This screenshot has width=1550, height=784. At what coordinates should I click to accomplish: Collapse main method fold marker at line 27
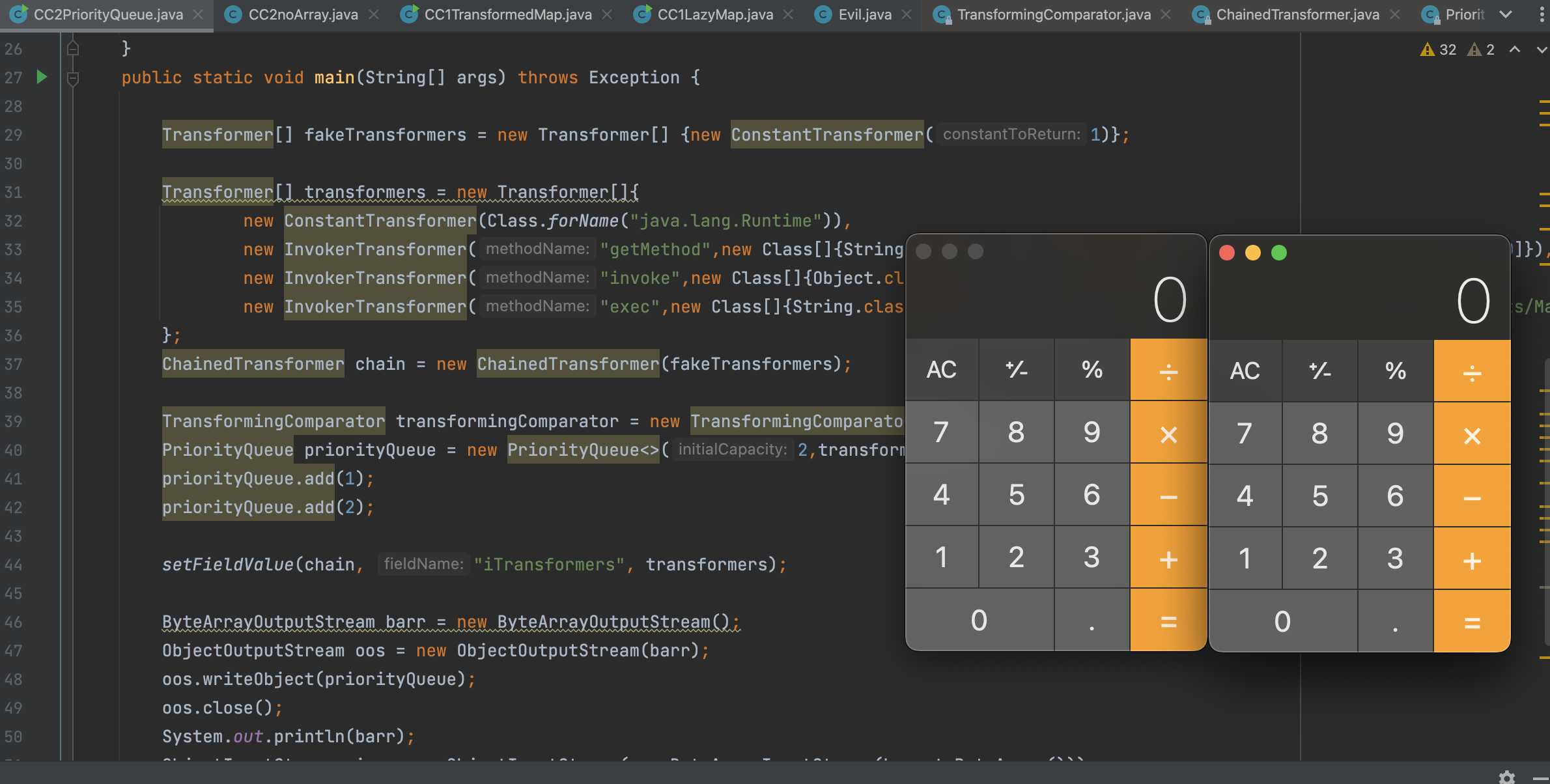click(x=73, y=79)
